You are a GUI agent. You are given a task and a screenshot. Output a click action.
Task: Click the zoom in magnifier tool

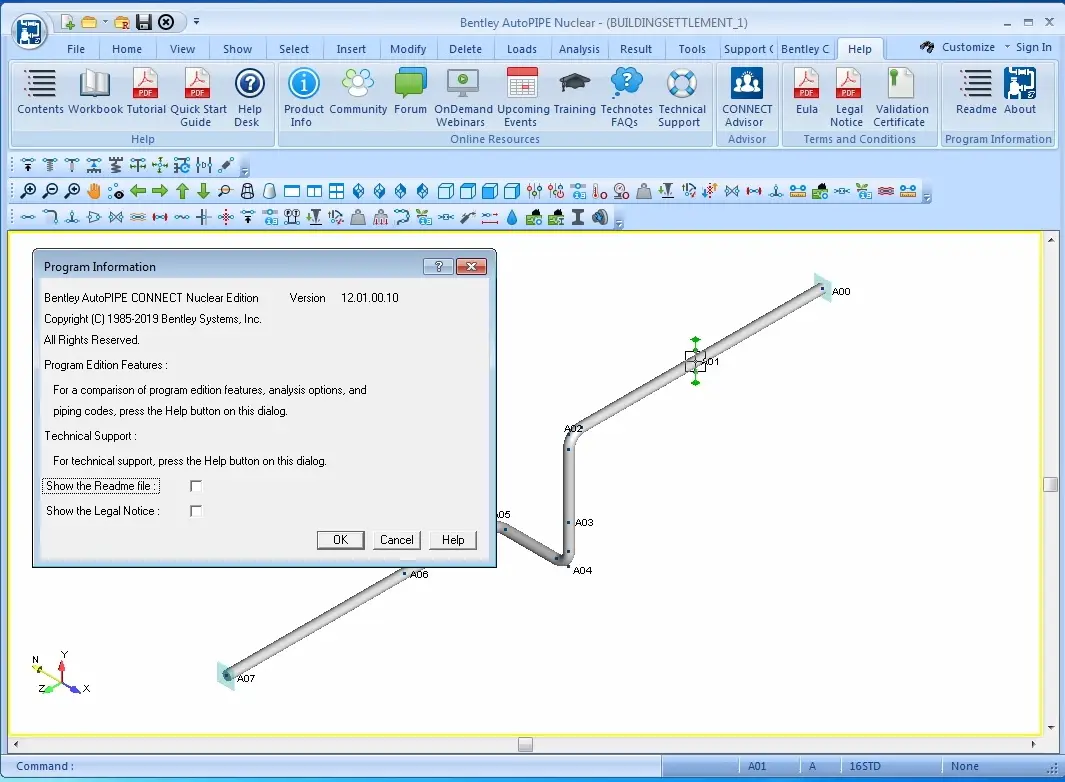[x=28, y=192]
